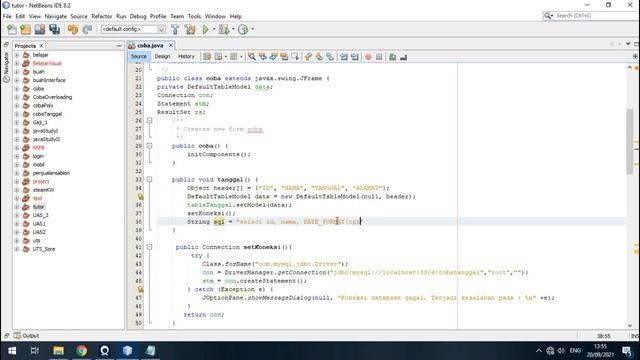Open Chrome from the taskbar
This screenshot has width=640, height=360.
(x=82, y=351)
